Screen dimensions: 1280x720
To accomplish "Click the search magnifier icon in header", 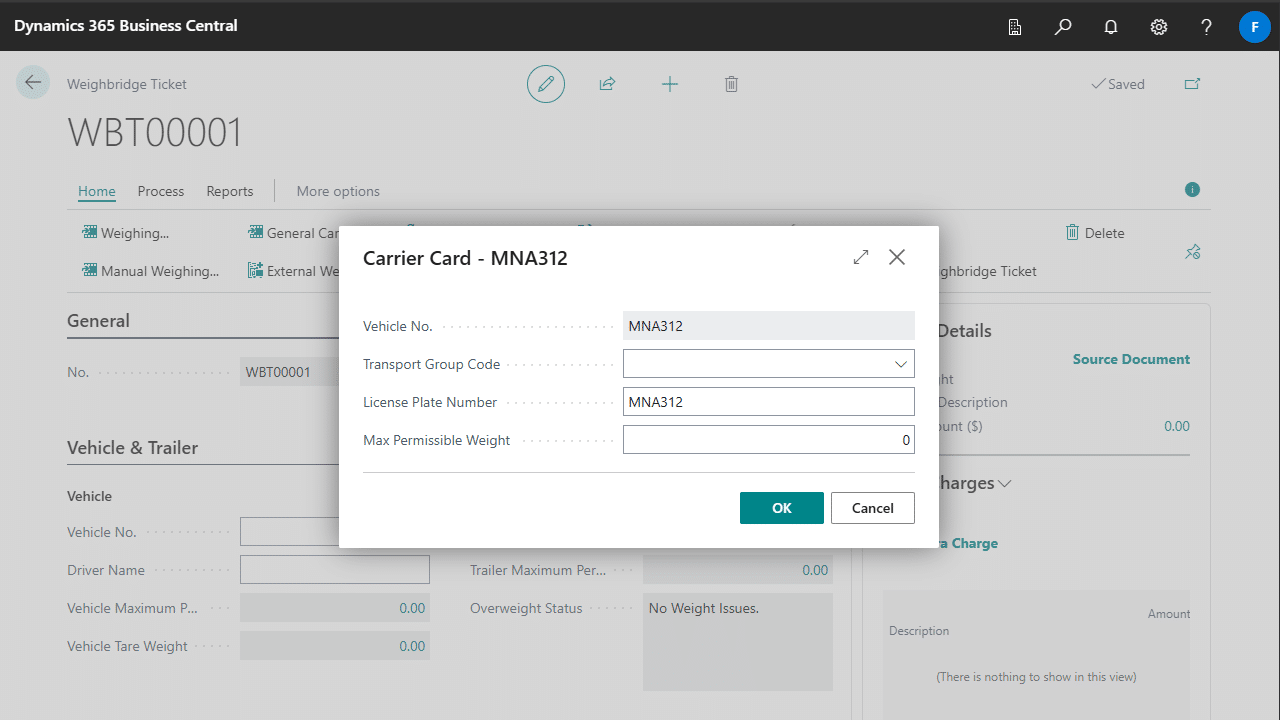I will tap(1063, 27).
